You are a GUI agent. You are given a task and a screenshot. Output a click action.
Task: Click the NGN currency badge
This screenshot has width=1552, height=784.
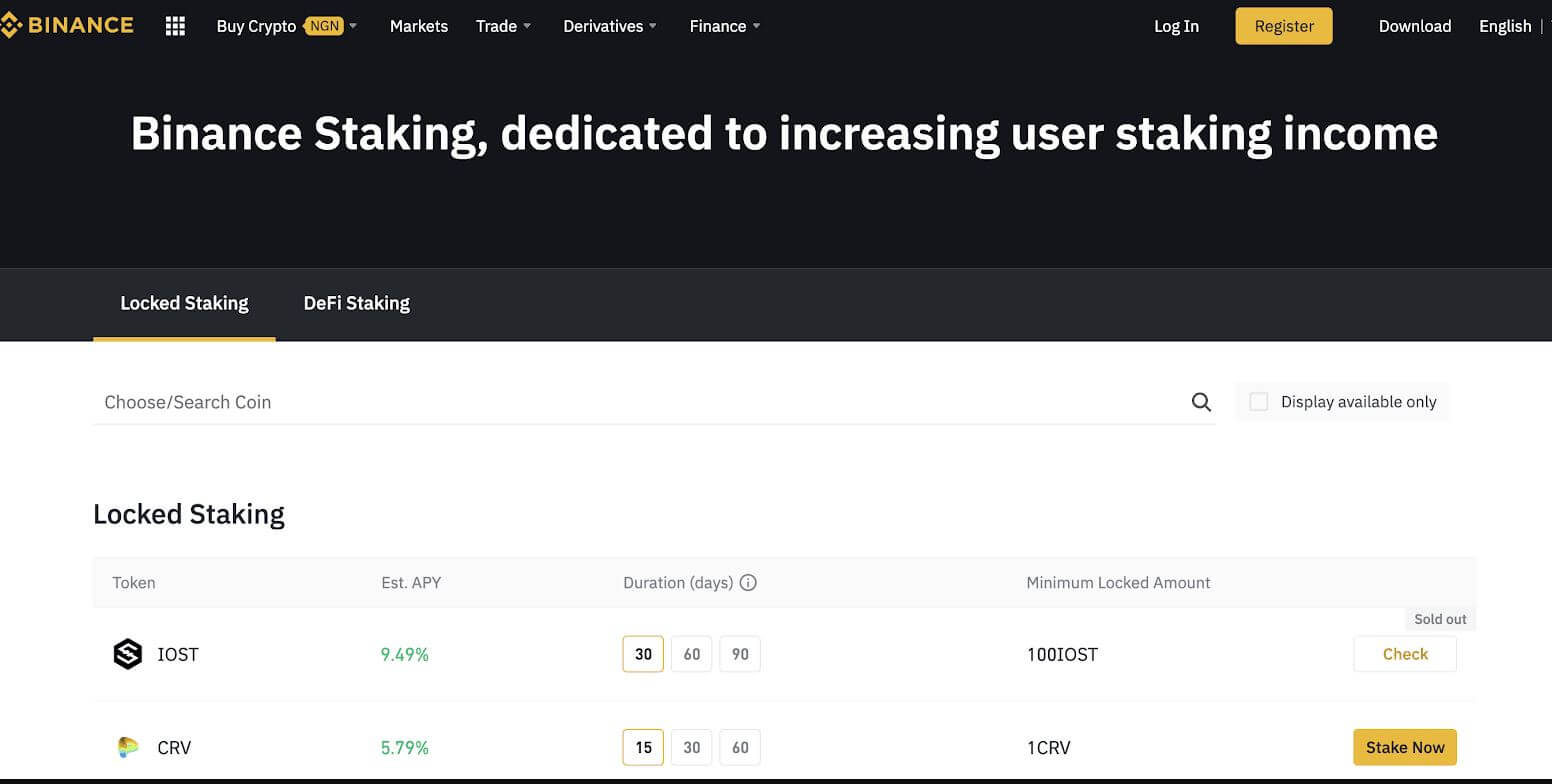coord(324,26)
